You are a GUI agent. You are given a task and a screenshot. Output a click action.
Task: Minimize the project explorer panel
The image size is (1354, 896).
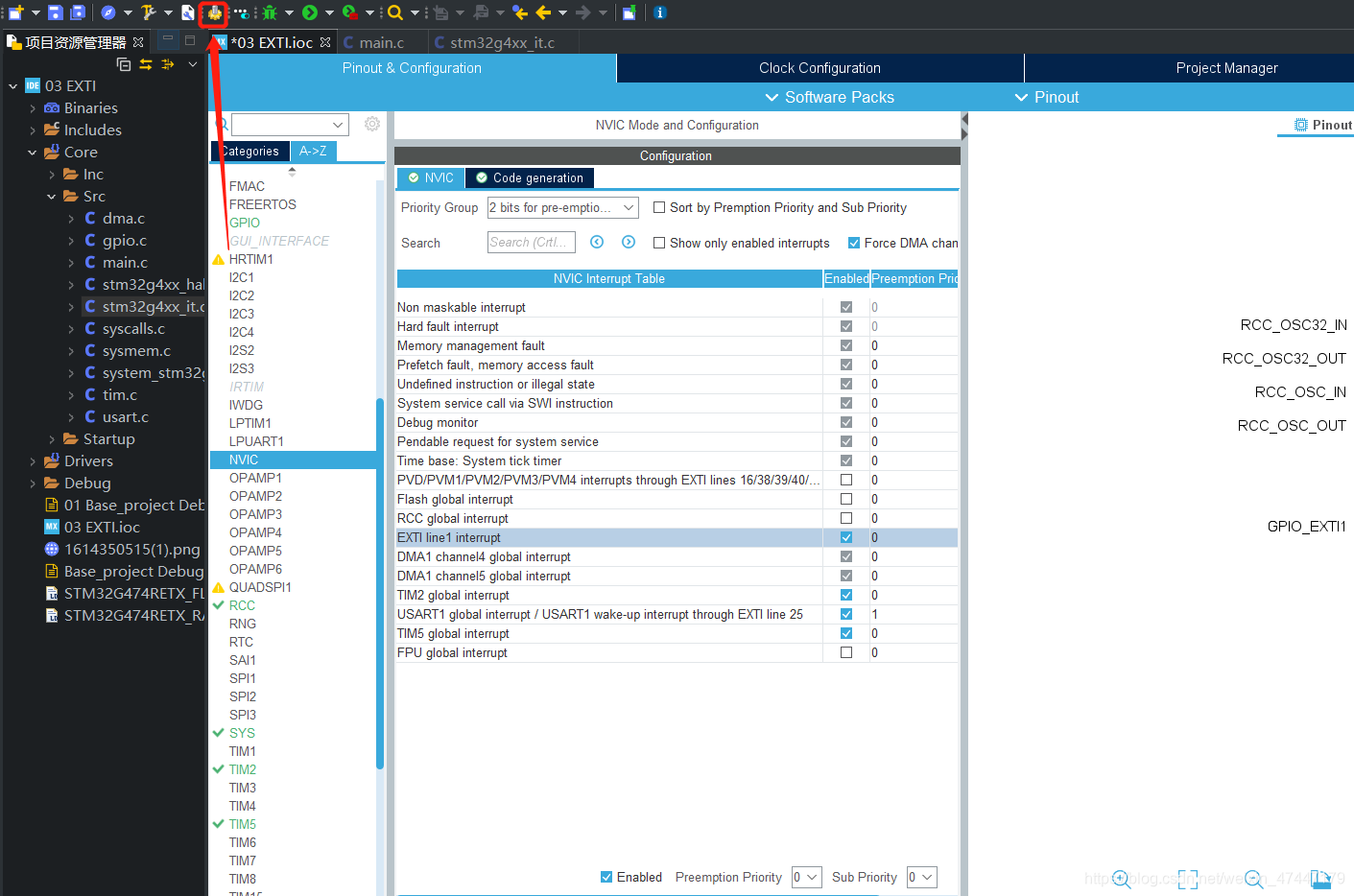(x=168, y=39)
